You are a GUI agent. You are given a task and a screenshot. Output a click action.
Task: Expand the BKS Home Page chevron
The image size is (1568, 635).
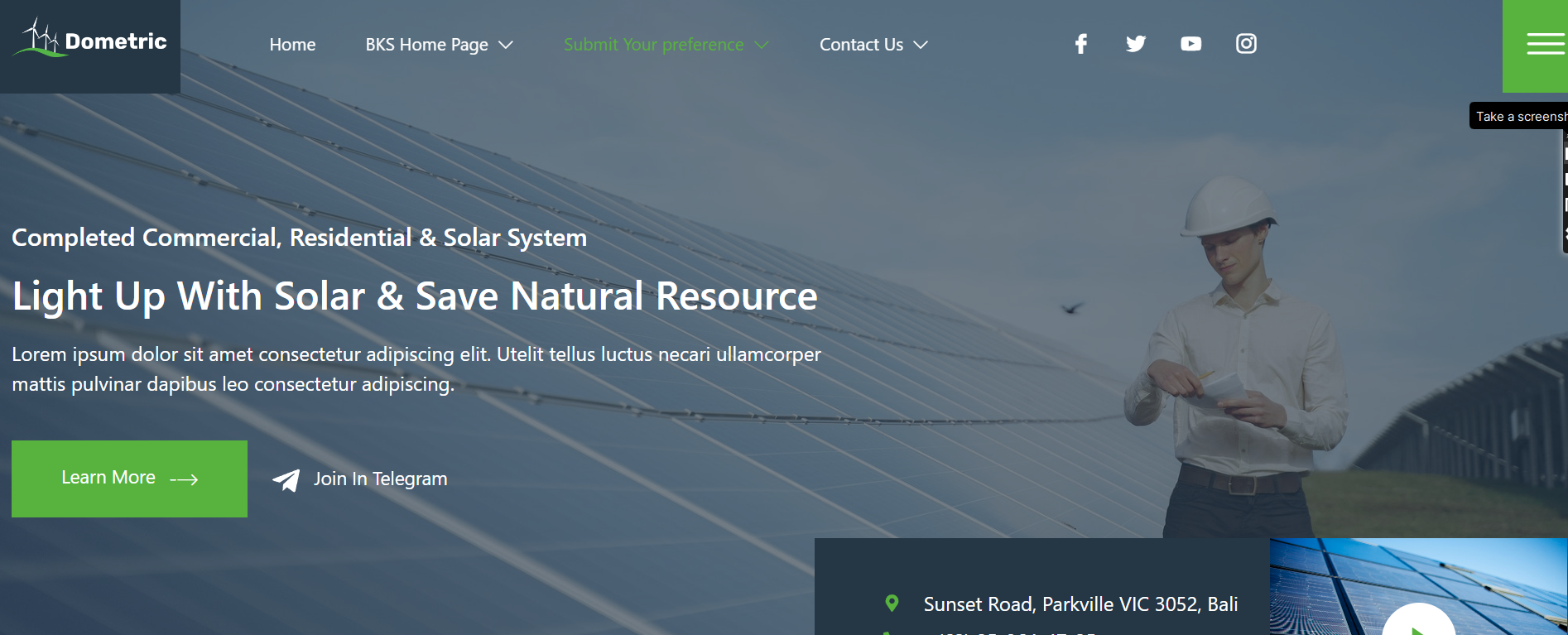pyautogui.click(x=506, y=45)
